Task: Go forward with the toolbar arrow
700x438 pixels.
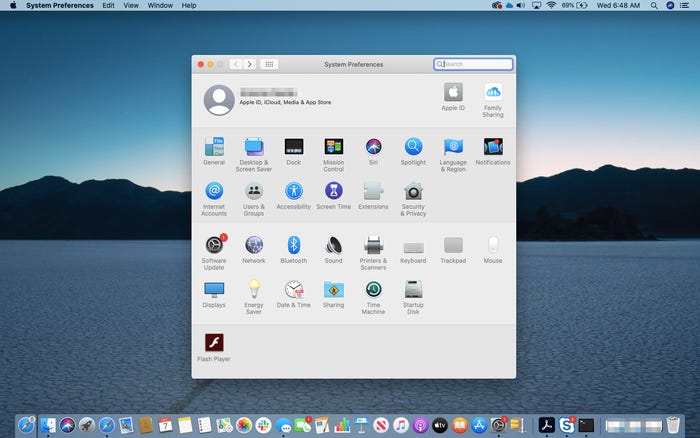Action: 250,64
